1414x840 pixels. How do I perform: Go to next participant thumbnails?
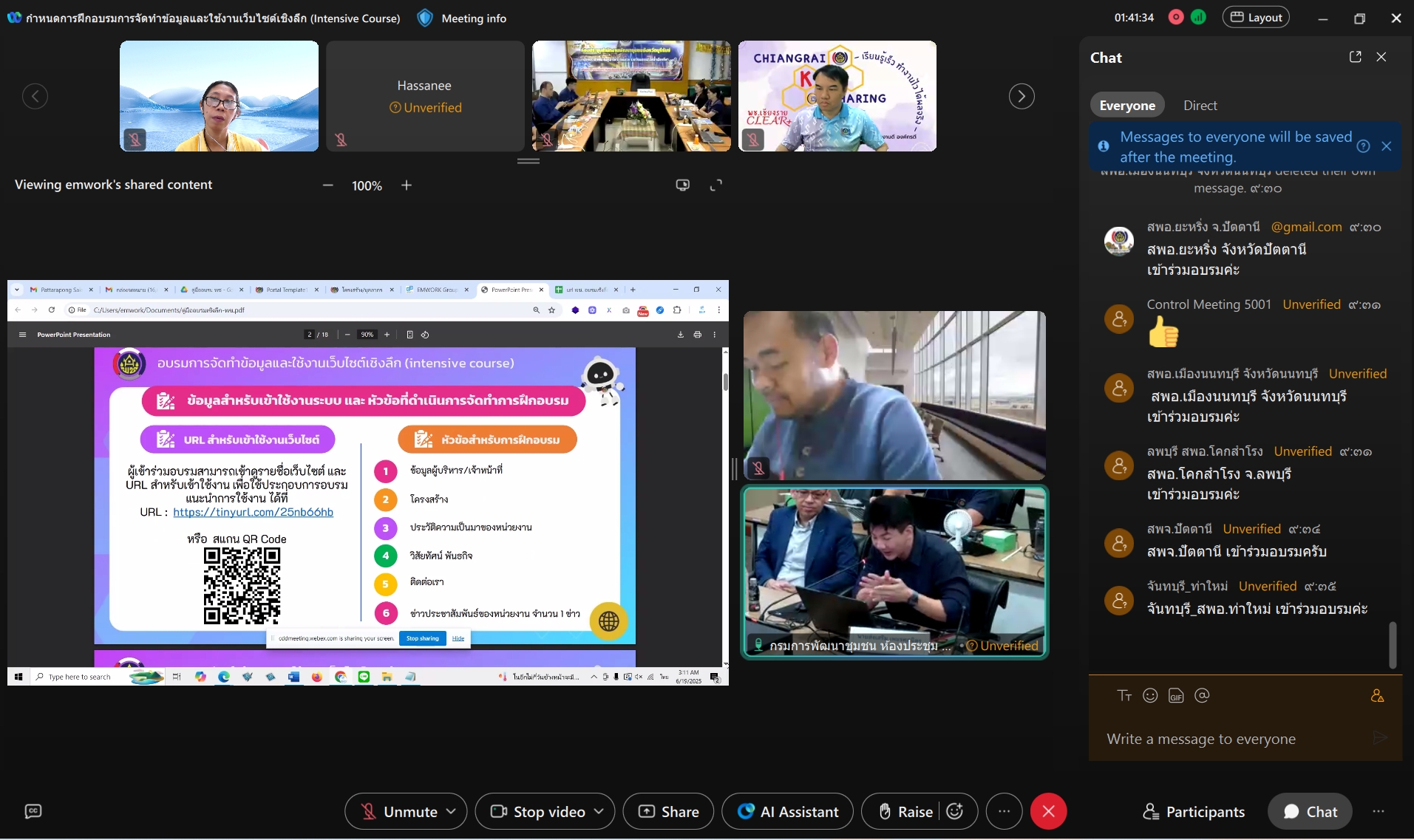coord(1022,96)
